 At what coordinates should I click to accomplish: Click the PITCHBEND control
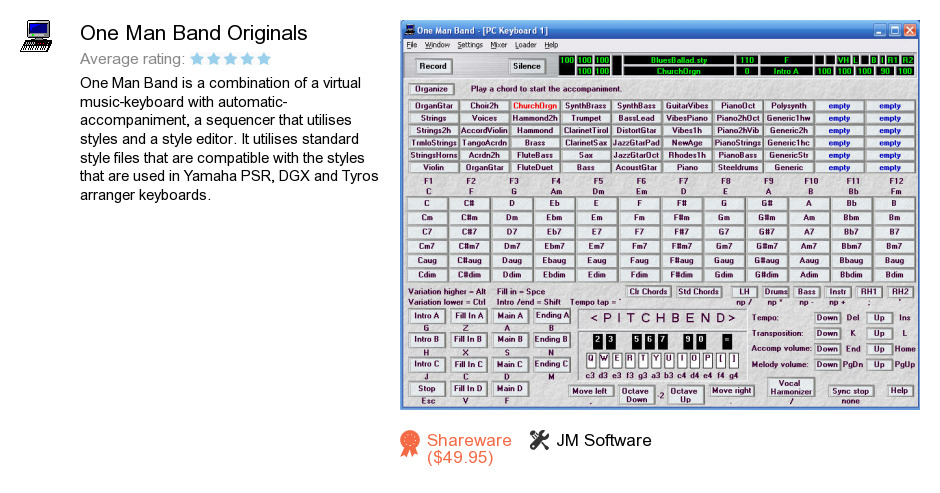tap(662, 318)
